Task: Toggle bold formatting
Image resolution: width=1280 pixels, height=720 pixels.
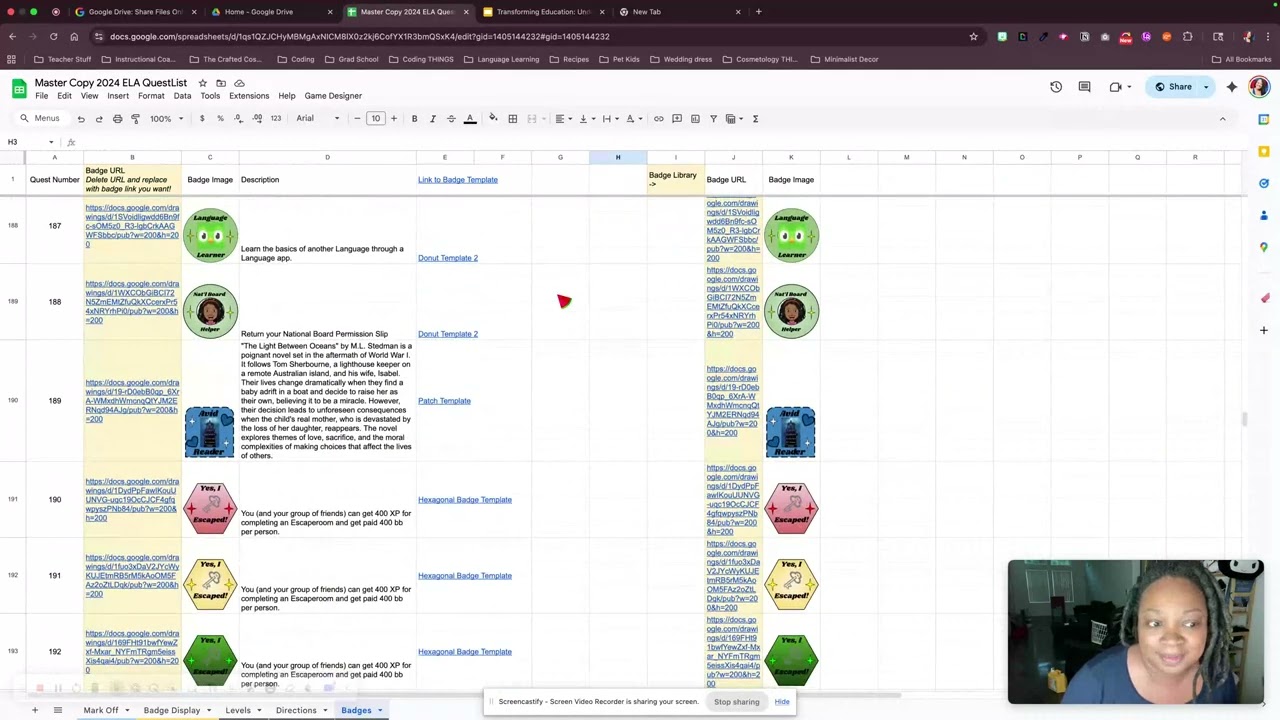Action: (x=414, y=118)
